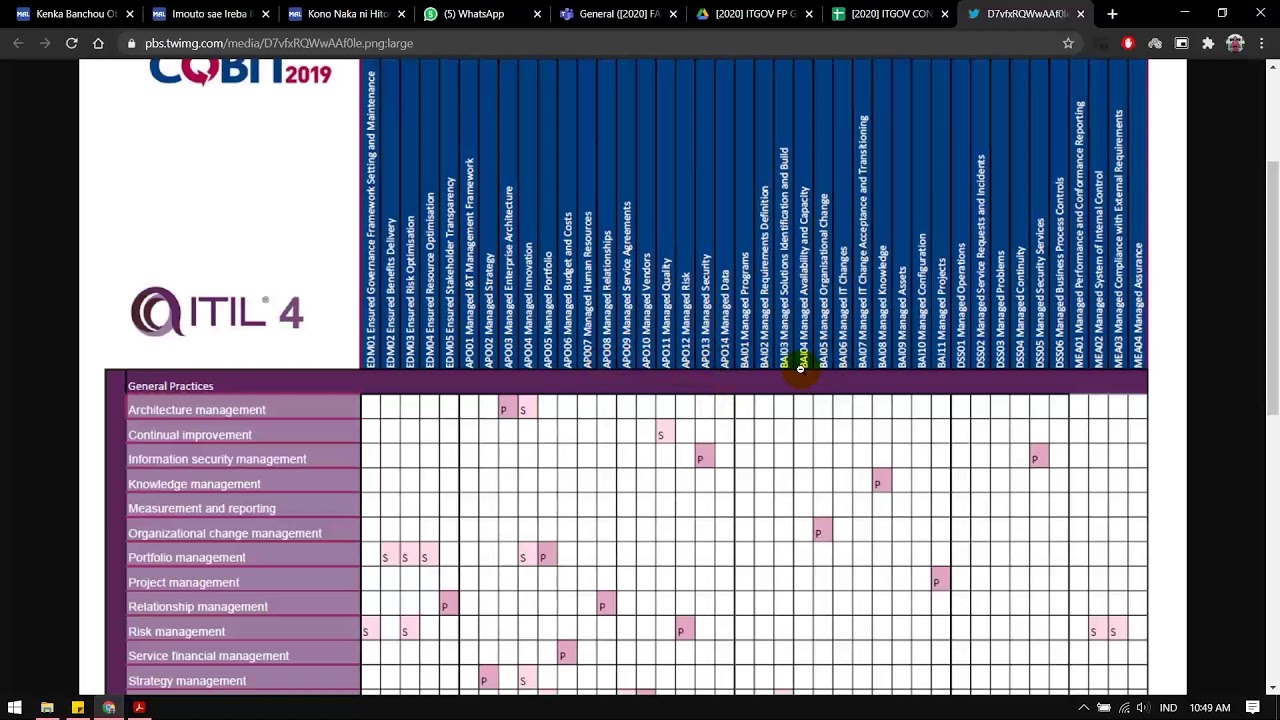Open Adobe Acrobat from the taskbar
This screenshot has width=1280, height=720.
point(139,708)
